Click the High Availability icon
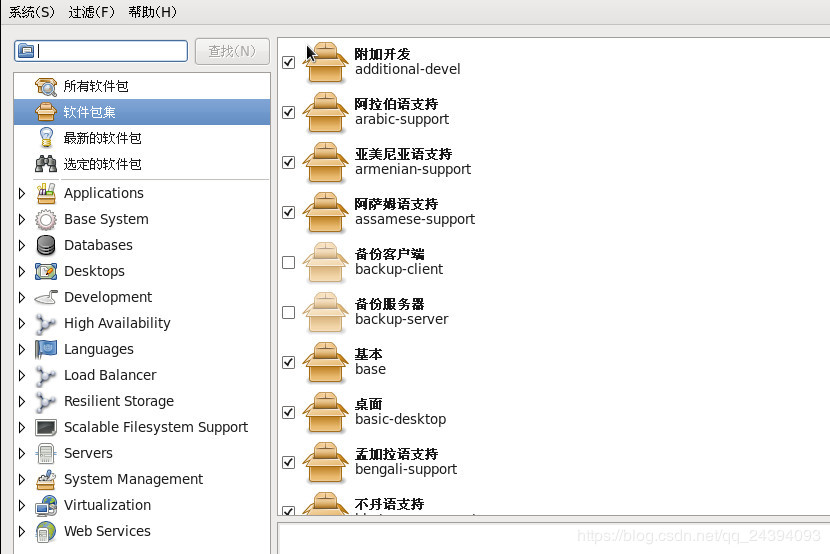The width and height of the screenshot is (830, 554). click(x=46, y=323)
